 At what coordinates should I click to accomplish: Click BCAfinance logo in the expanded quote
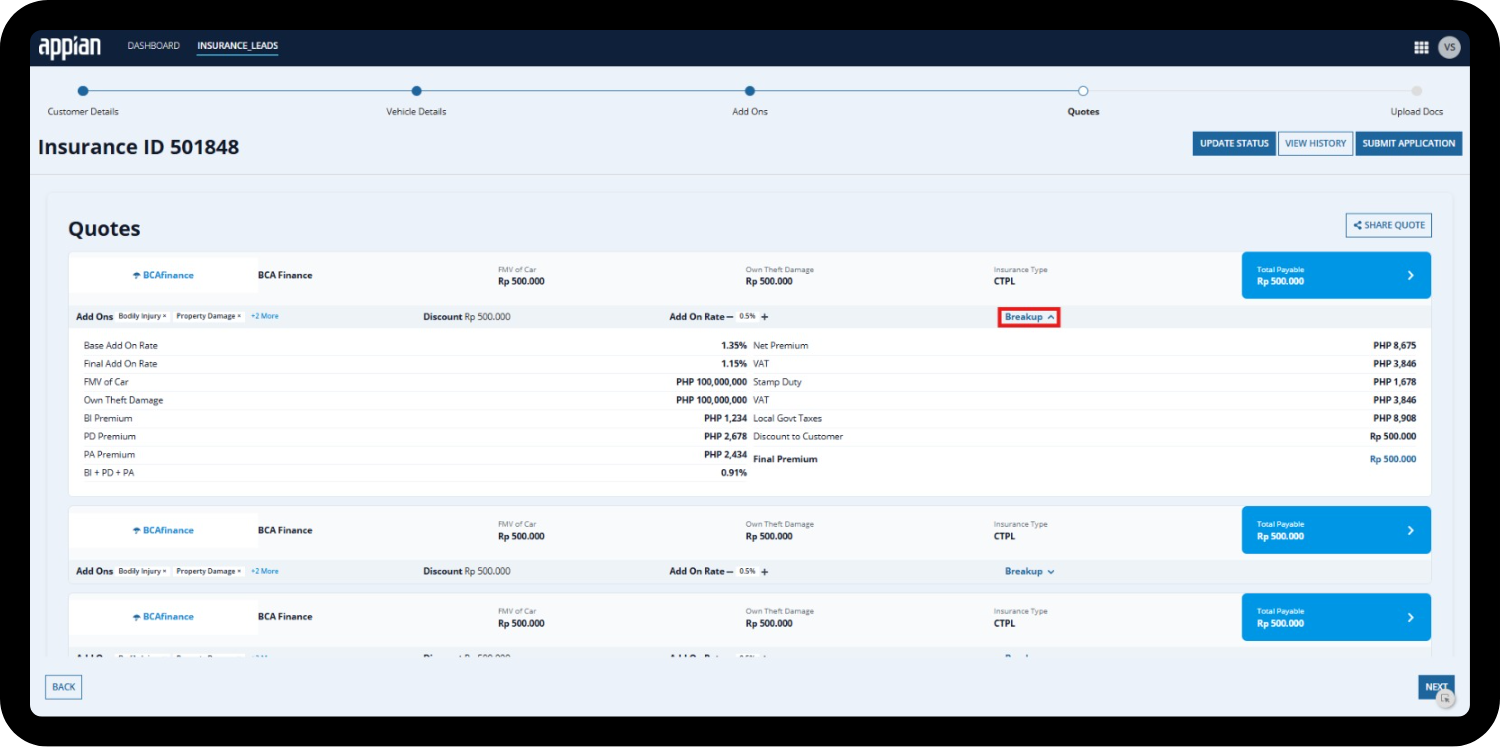pos(163,275)
